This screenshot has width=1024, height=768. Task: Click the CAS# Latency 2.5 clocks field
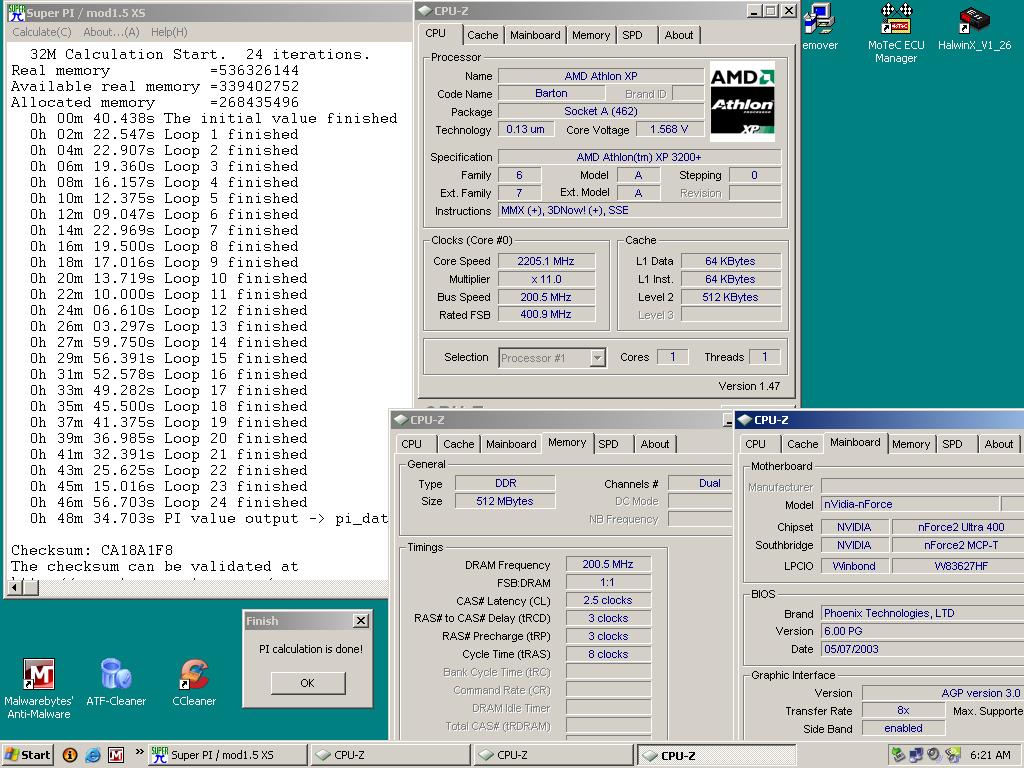(x=608, y=600)
